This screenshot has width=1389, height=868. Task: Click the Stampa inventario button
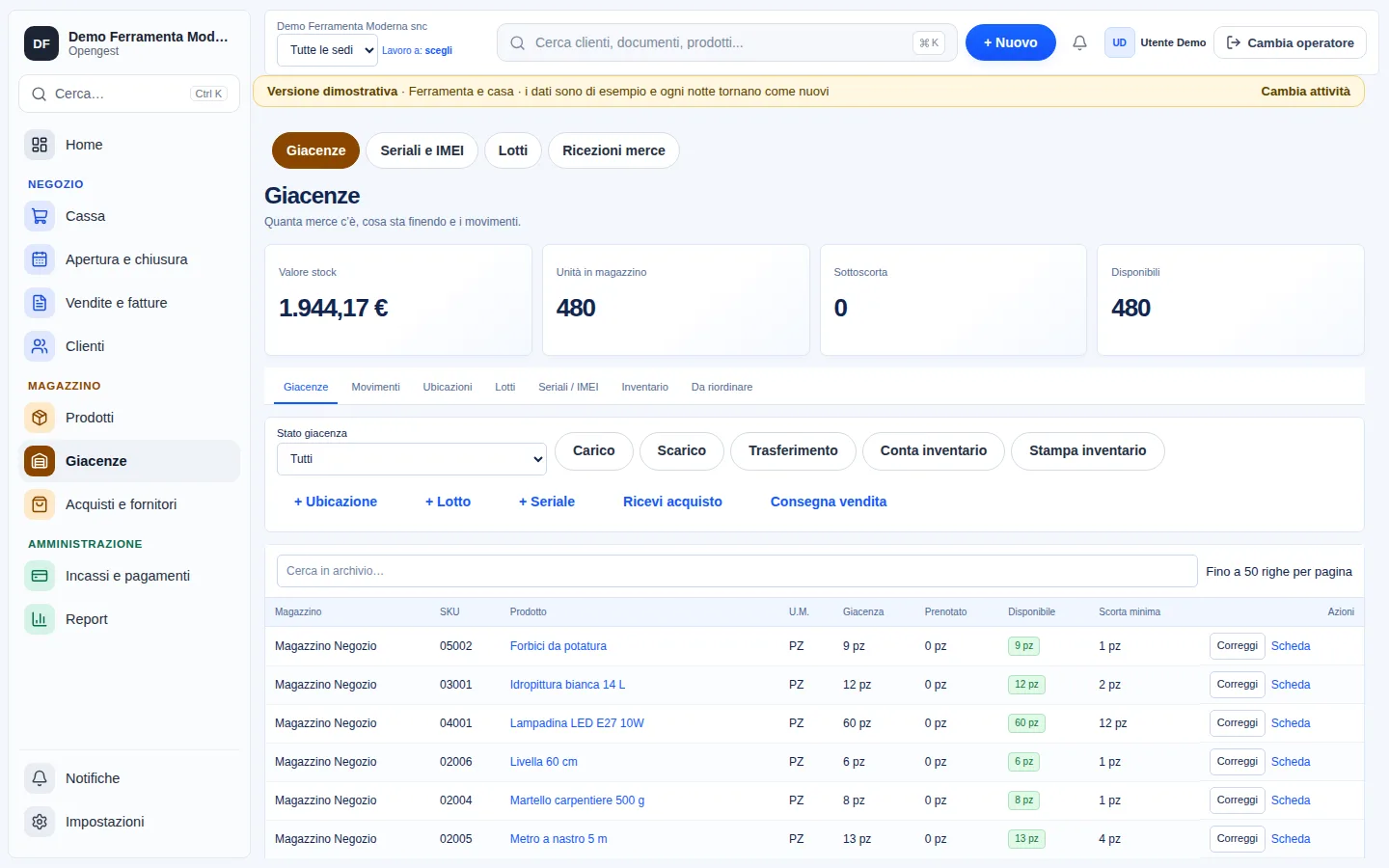[1088, 450]
